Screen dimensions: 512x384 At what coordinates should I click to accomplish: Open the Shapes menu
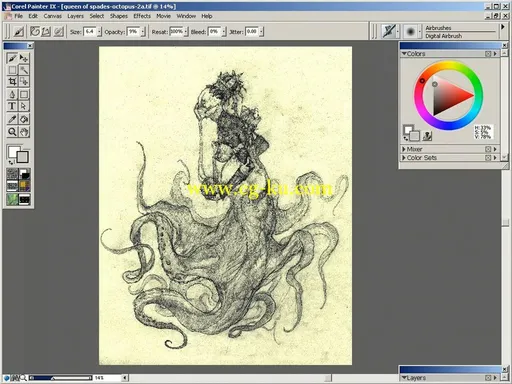click(x=119, y=16)
